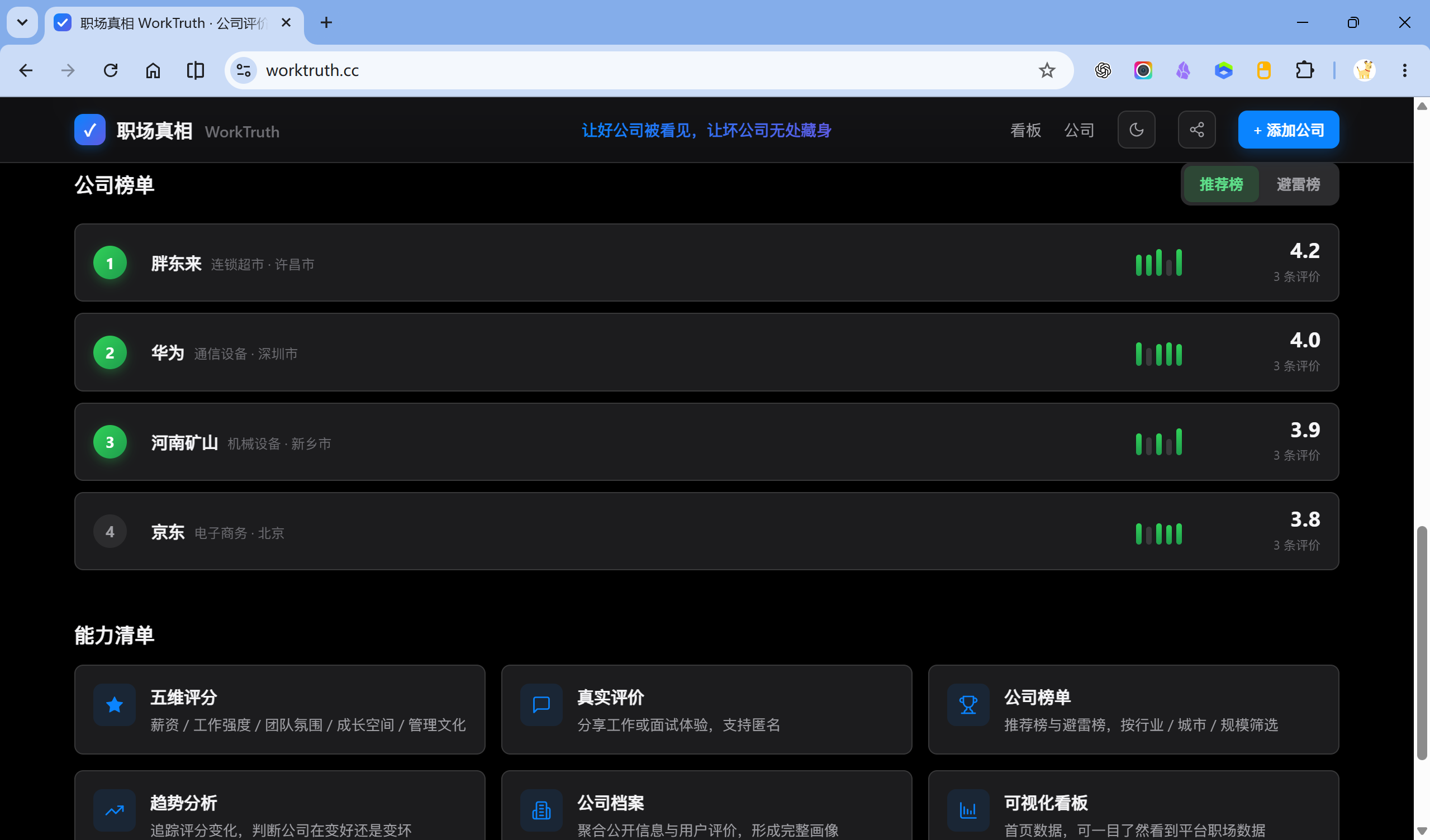
Task: Click rank badge 1 for 胖东来
Action: click(x=110, y=263)
